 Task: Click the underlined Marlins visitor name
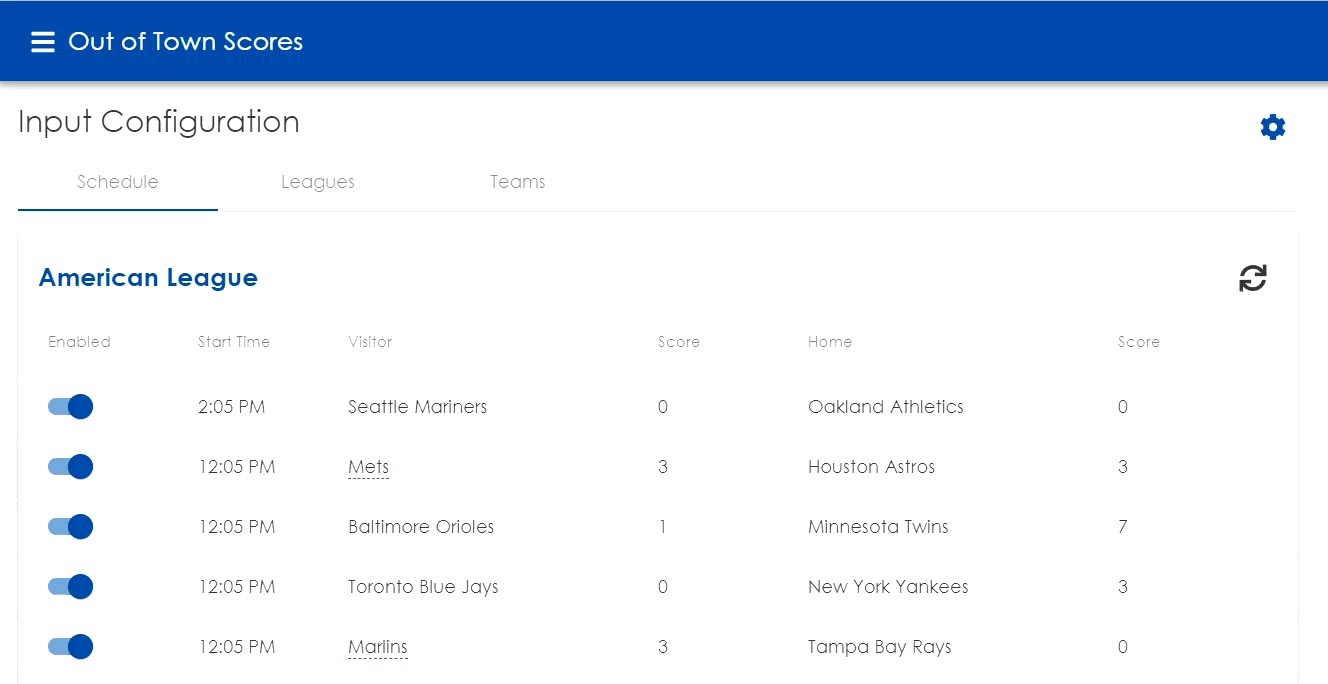click(377, 647)
